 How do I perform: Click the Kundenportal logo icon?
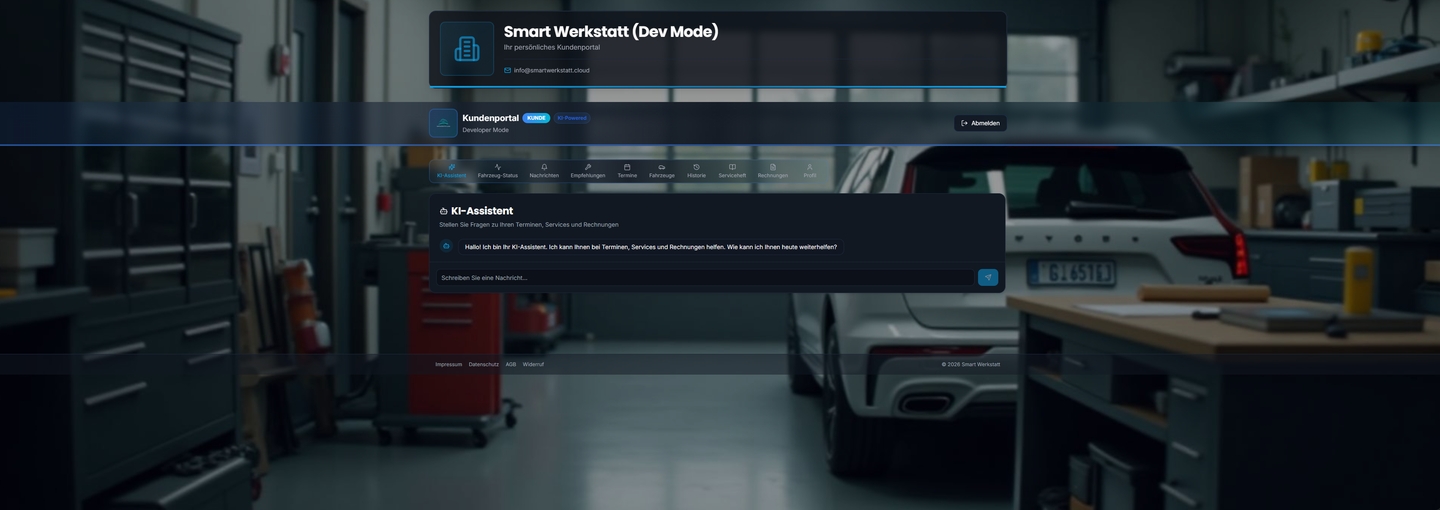point(443,123)
